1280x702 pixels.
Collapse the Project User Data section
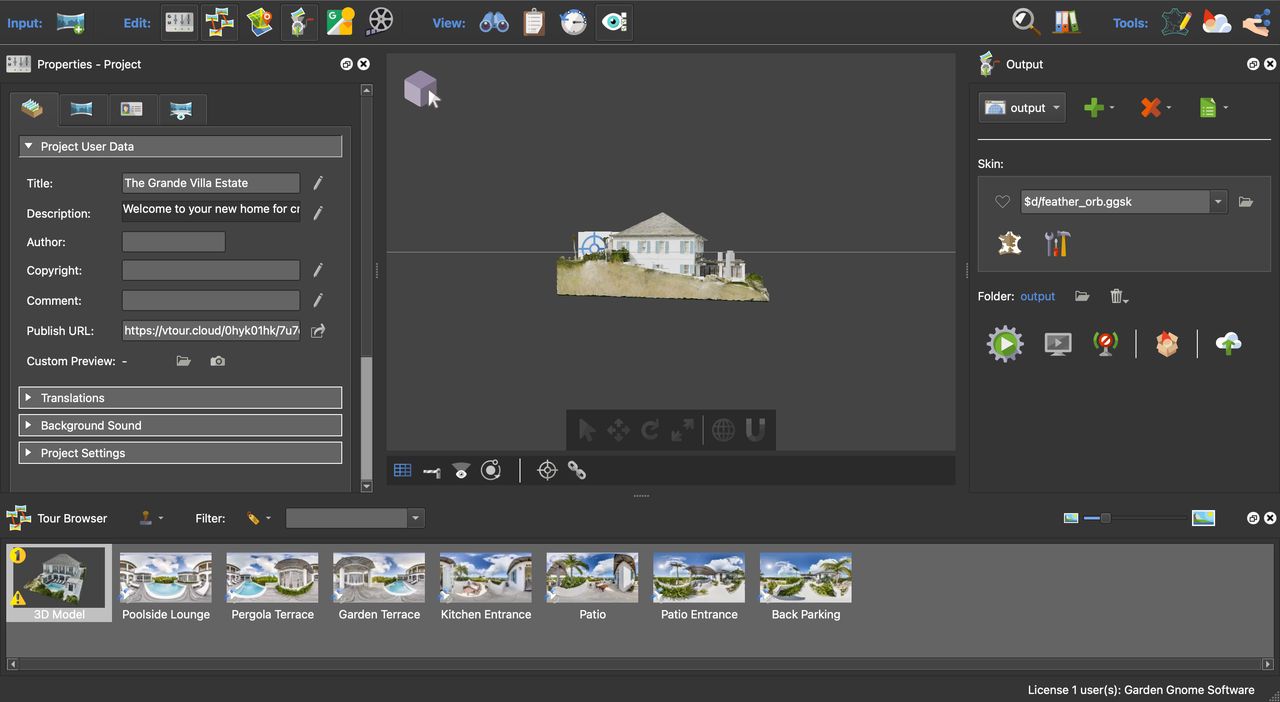click(x=180, y=146)
